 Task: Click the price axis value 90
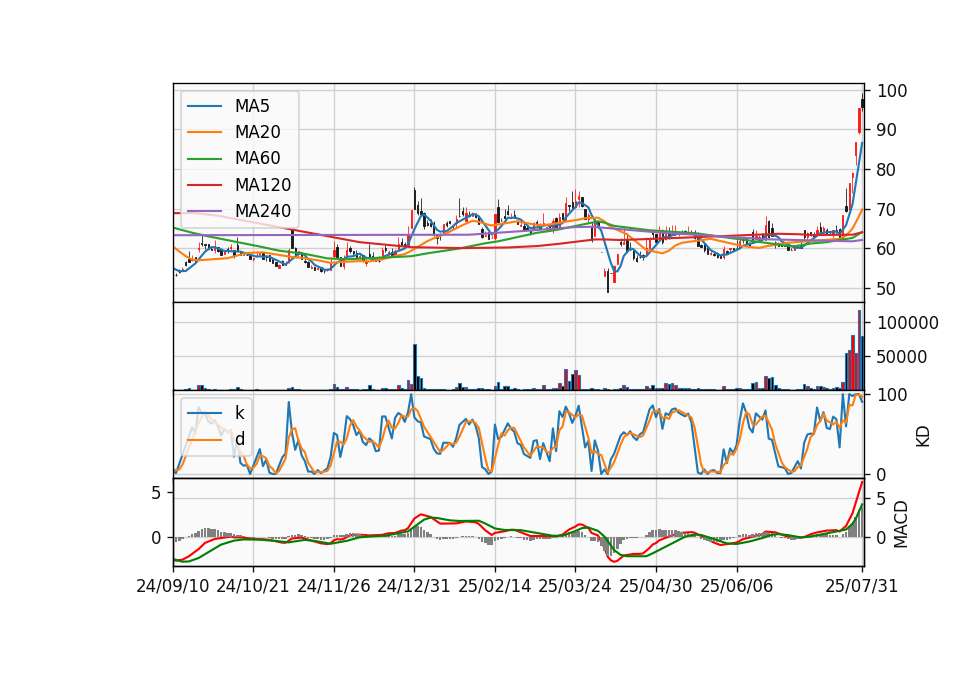point(887,130)
